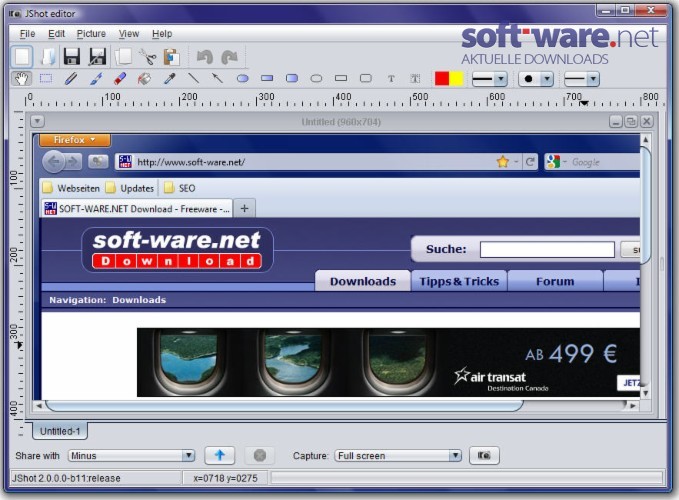Select the outline rounded rectangle tool
The height and width of the screenshot is (500, 679).
pyautogui.click(x=366, y=78)
